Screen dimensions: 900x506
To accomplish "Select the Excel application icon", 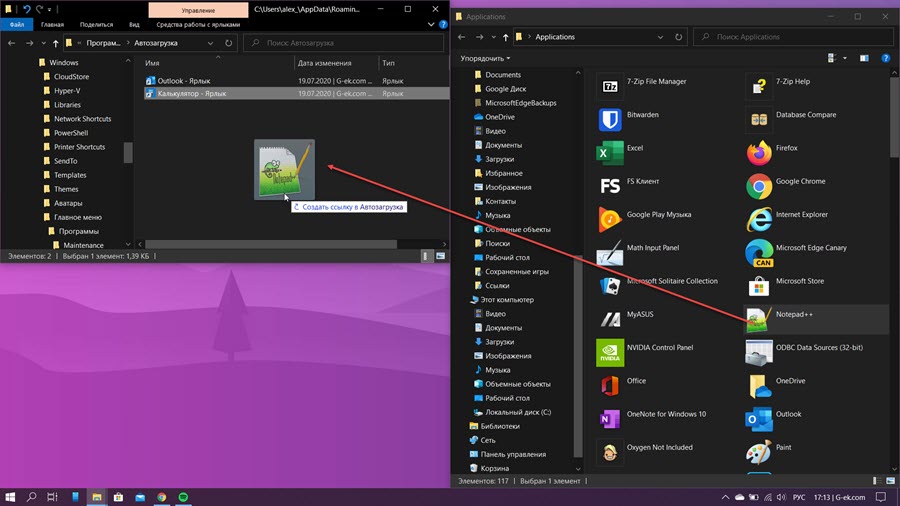I will point(610,153).
